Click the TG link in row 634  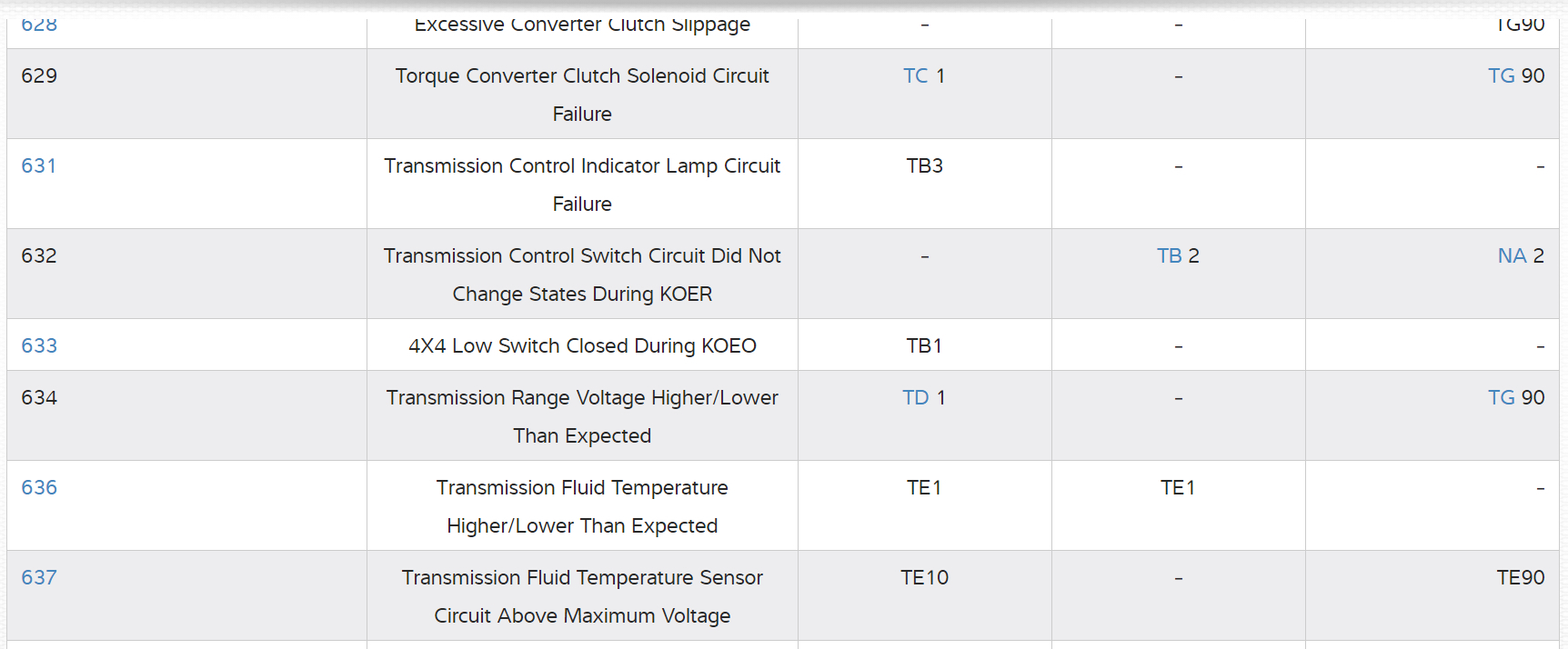[x=1501, y=397]
